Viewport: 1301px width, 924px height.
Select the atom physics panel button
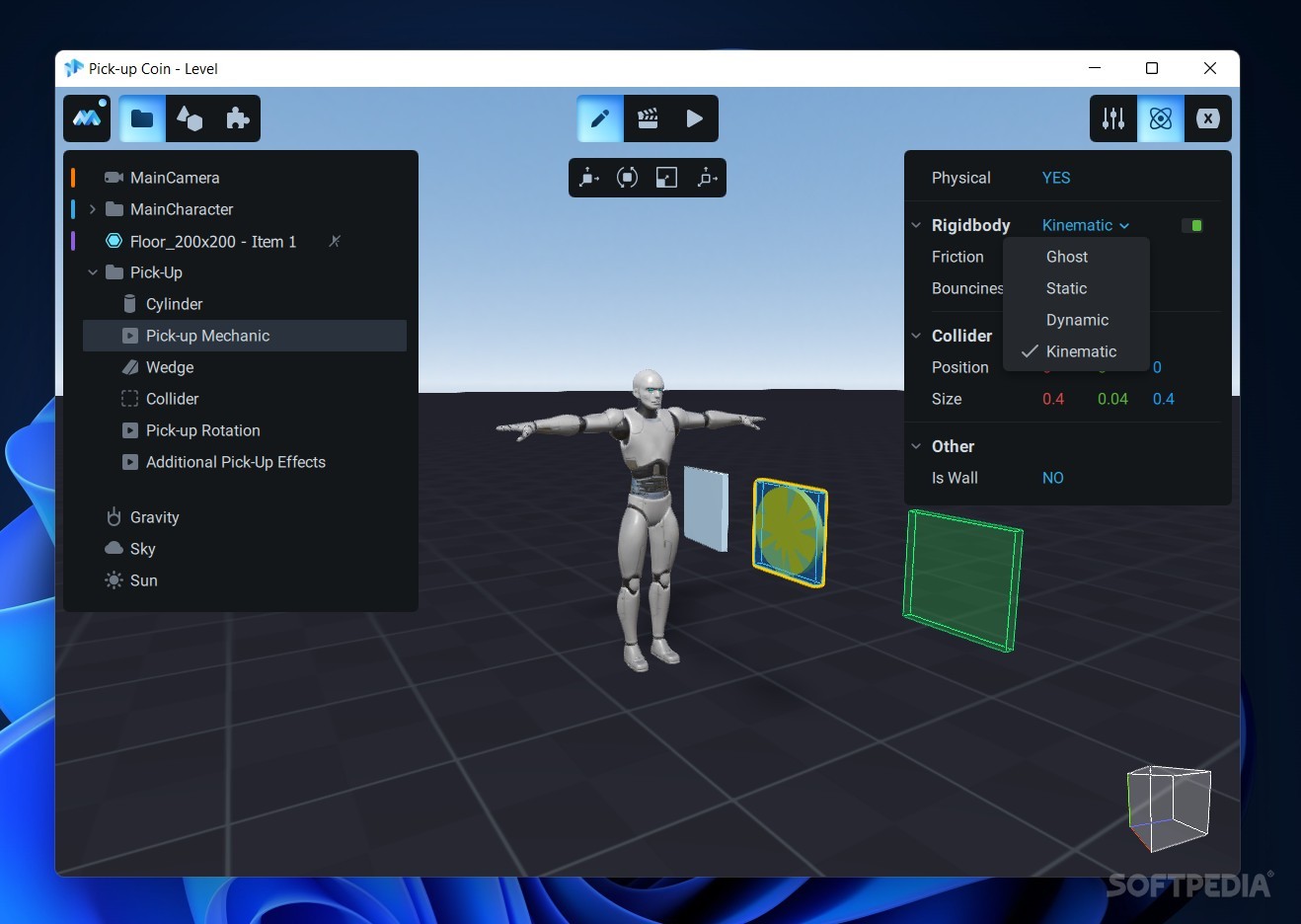coord(1161,118)
